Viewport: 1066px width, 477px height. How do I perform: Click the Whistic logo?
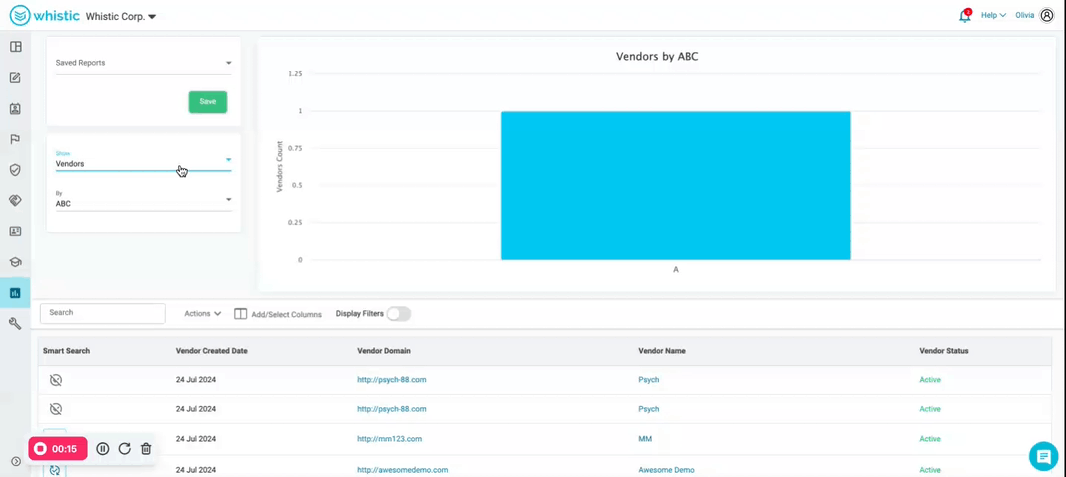click(44, 16)
